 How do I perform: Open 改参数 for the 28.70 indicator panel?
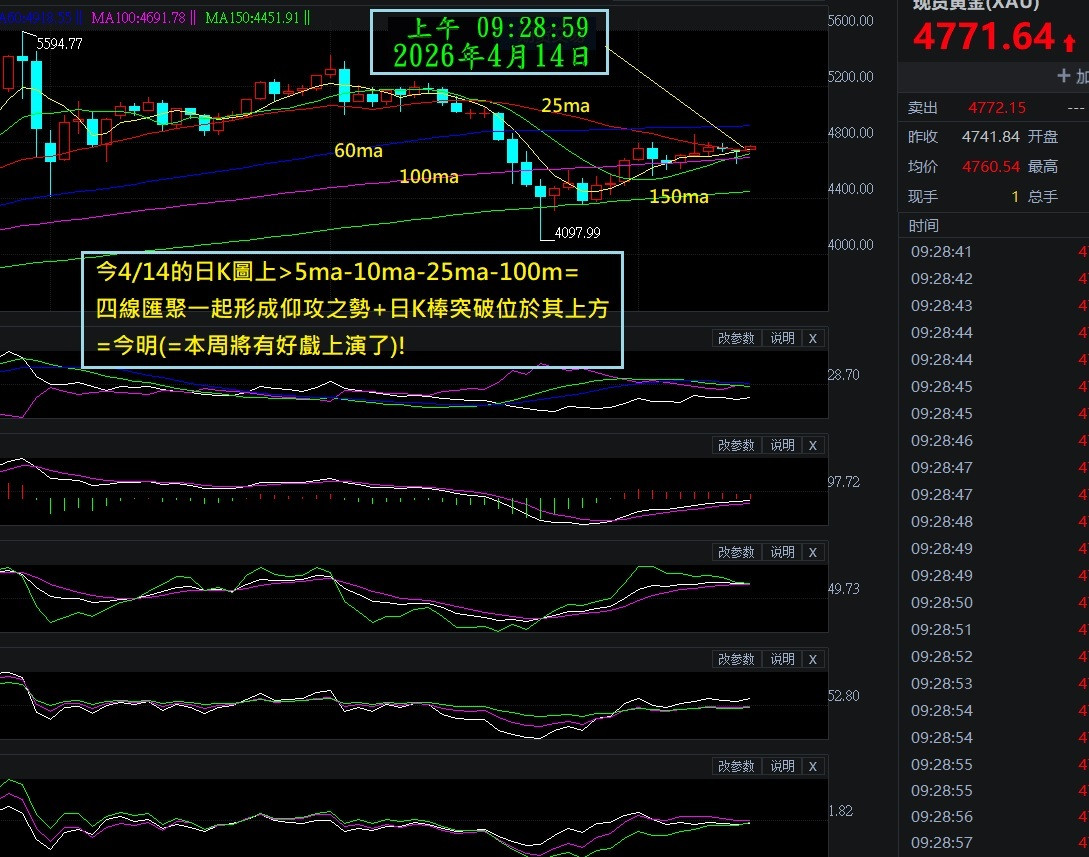coord(736,339)
